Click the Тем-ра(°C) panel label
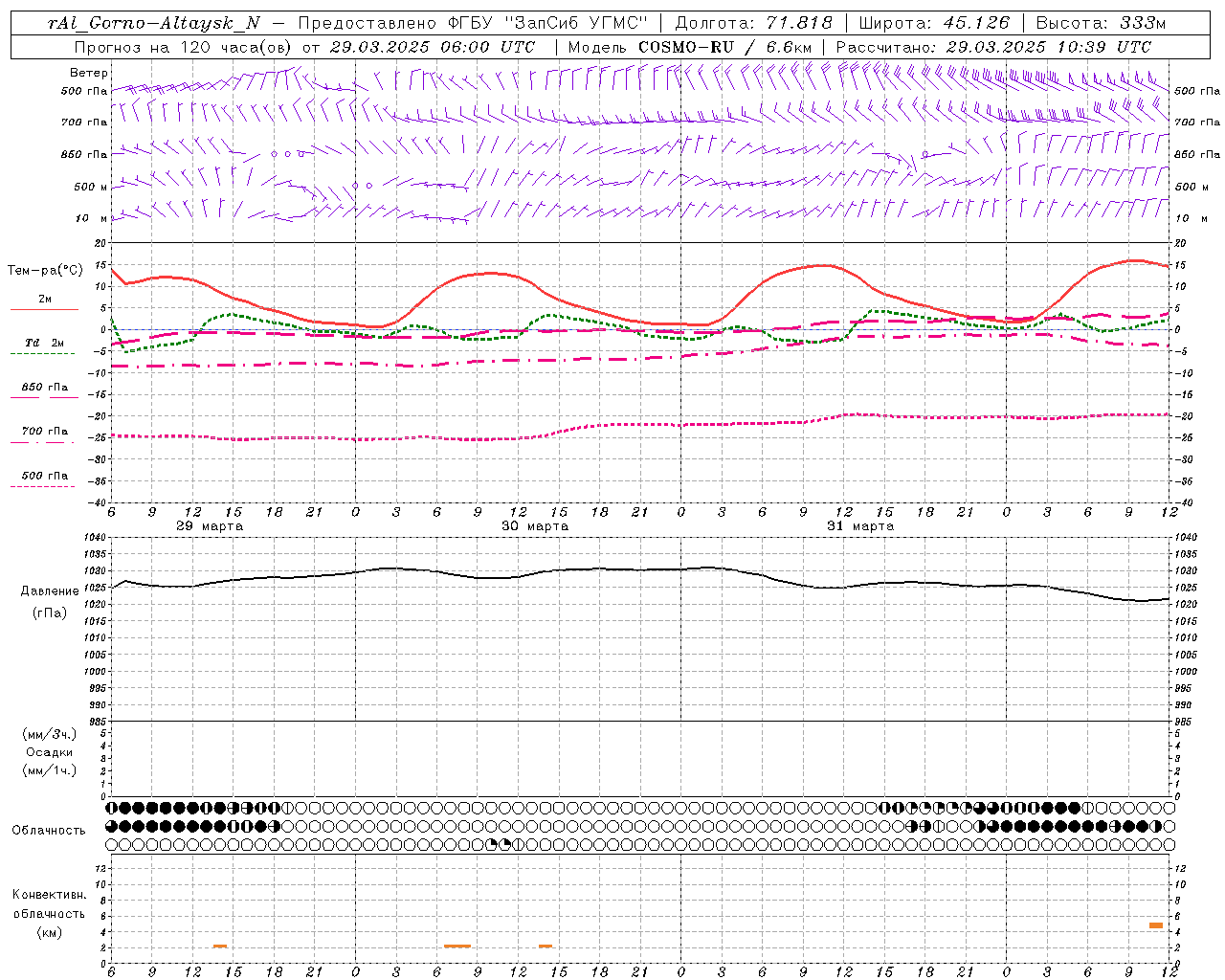 (45, 271)
